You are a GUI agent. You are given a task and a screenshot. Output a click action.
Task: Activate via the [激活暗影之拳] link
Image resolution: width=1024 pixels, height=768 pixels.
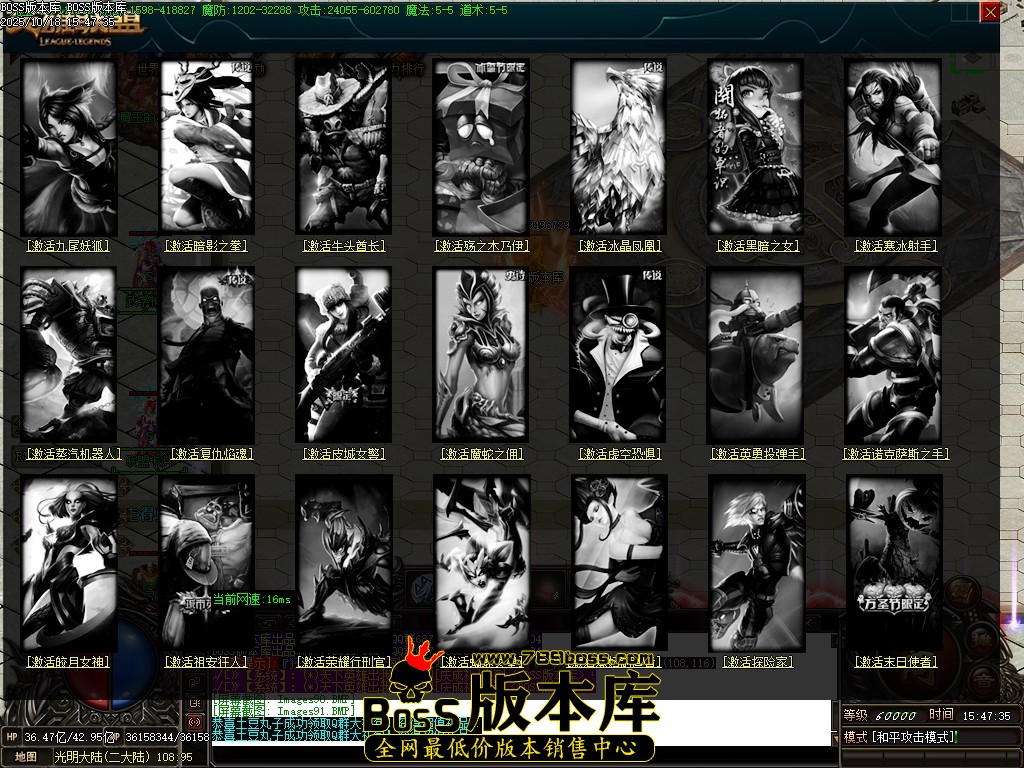(206, 245)
